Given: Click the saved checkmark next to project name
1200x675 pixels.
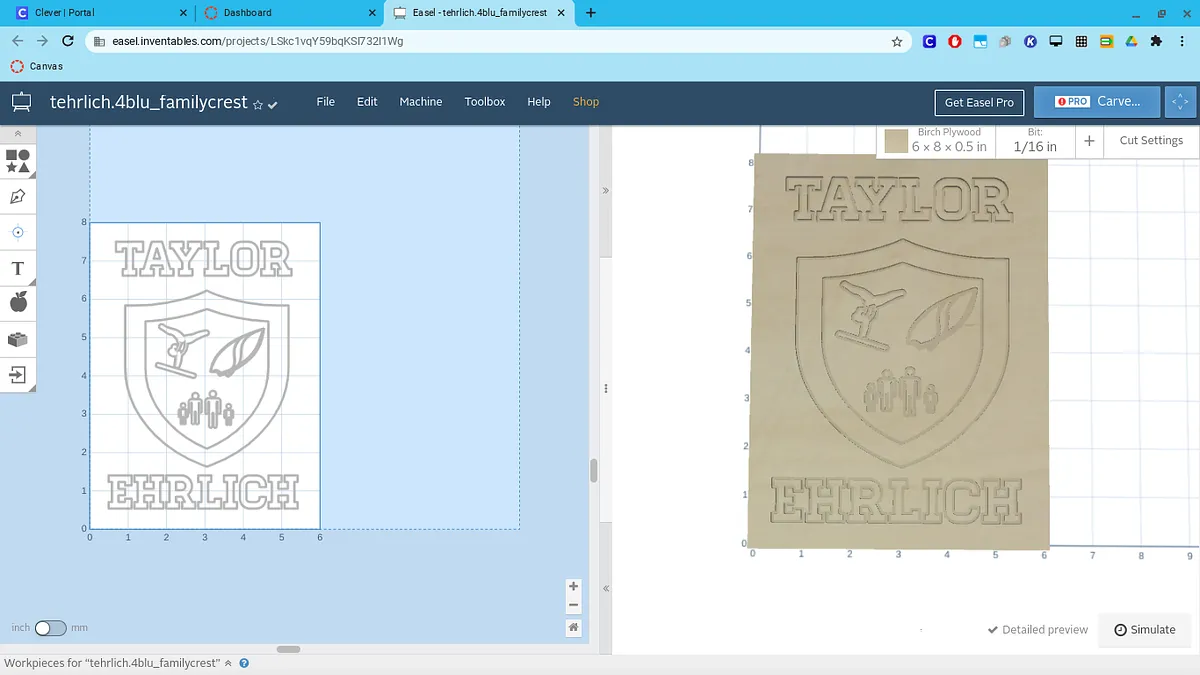Looking at the screenshot, I should tap(273, 104).
